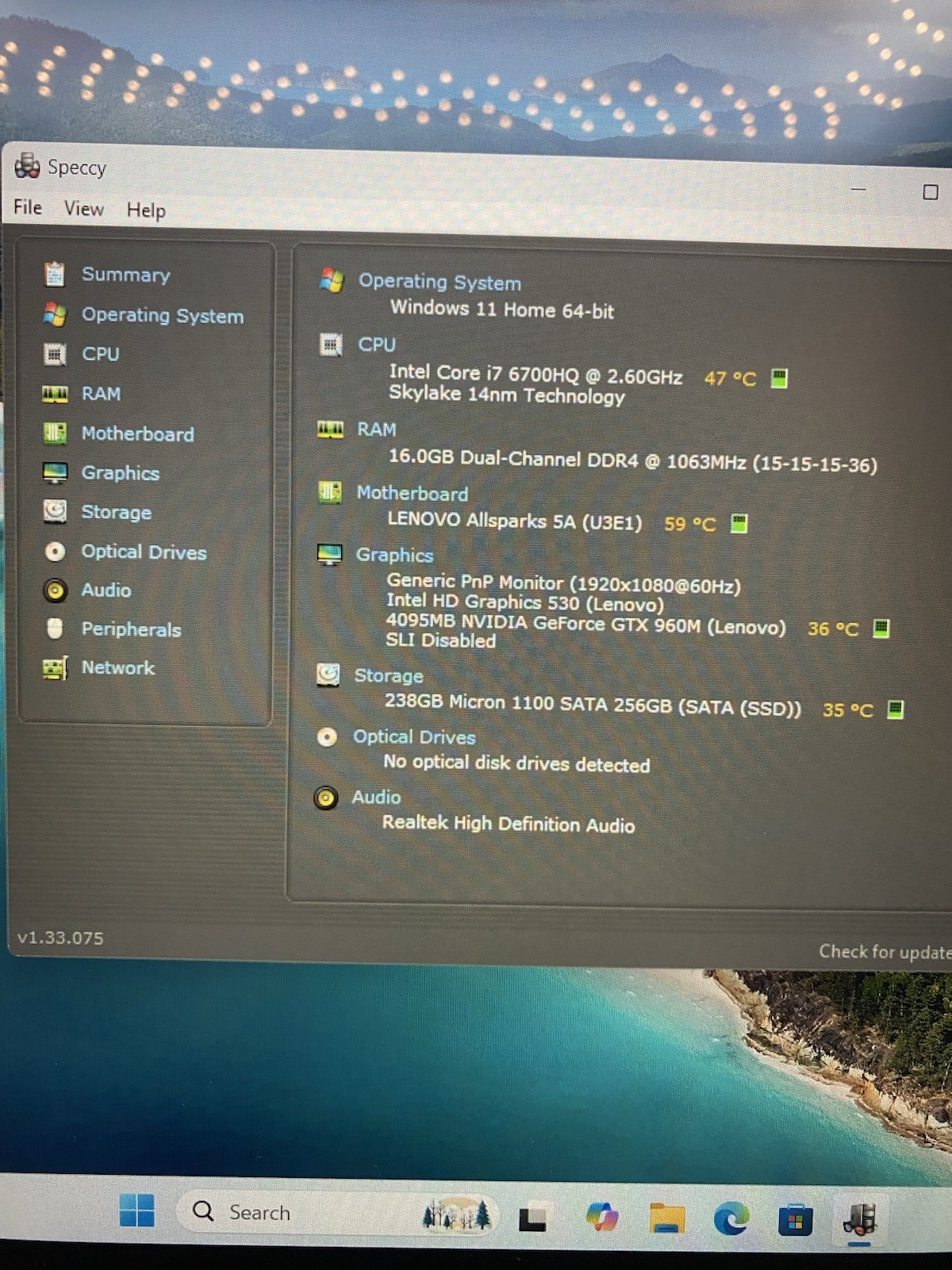Screen dimensions: 952x1270
Task: Open the CPU heading link in summary
Action: click(x=377, y=344)
